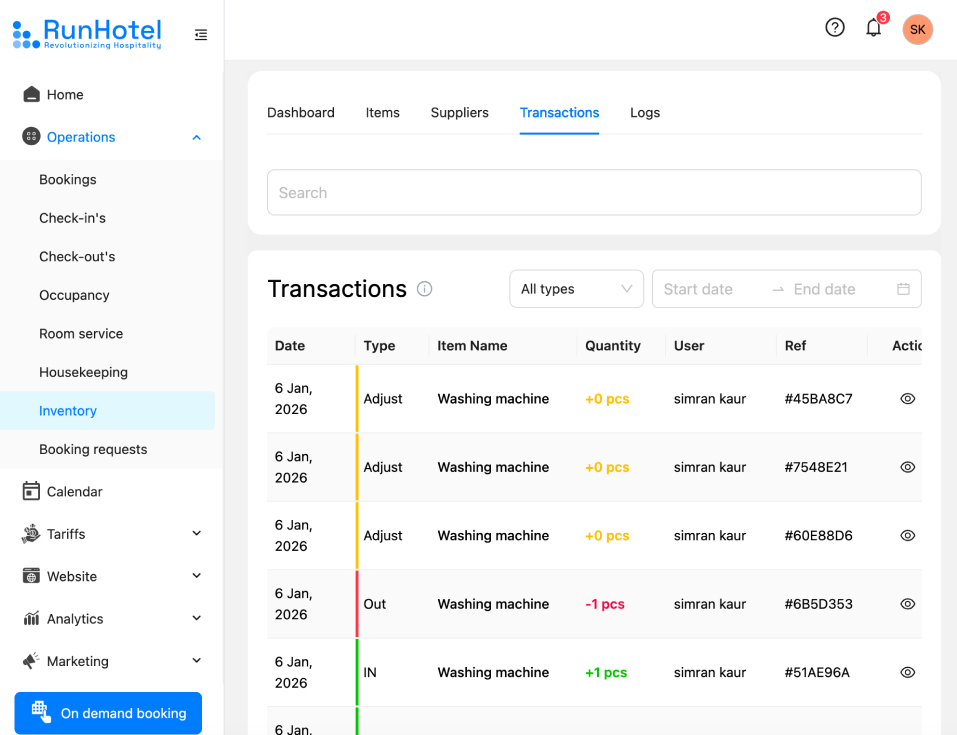Open the help question mark icon

coord(835,27)
